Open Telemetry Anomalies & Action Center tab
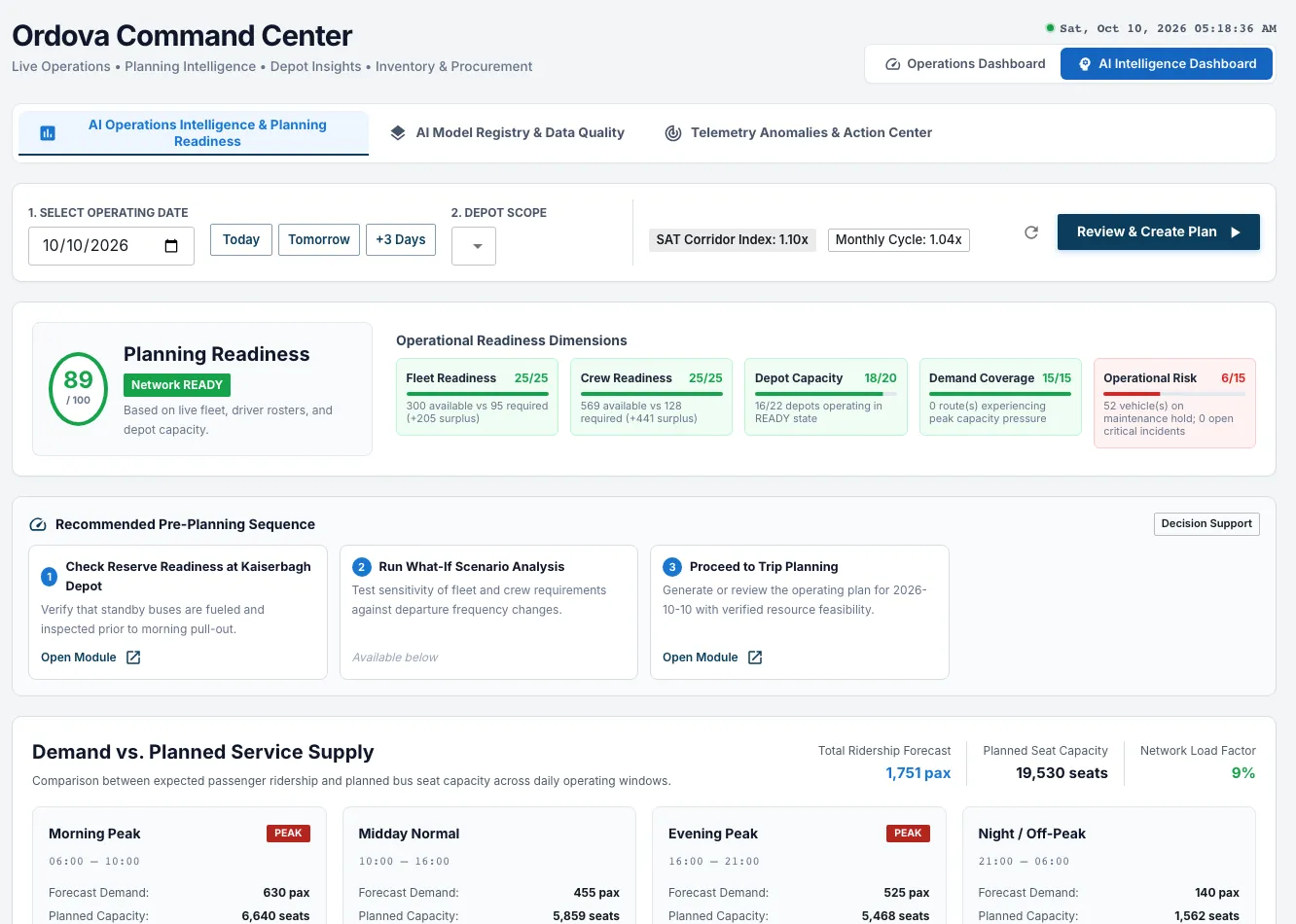The width and height of the screenshot is (1296, 924). pos(798,133)
